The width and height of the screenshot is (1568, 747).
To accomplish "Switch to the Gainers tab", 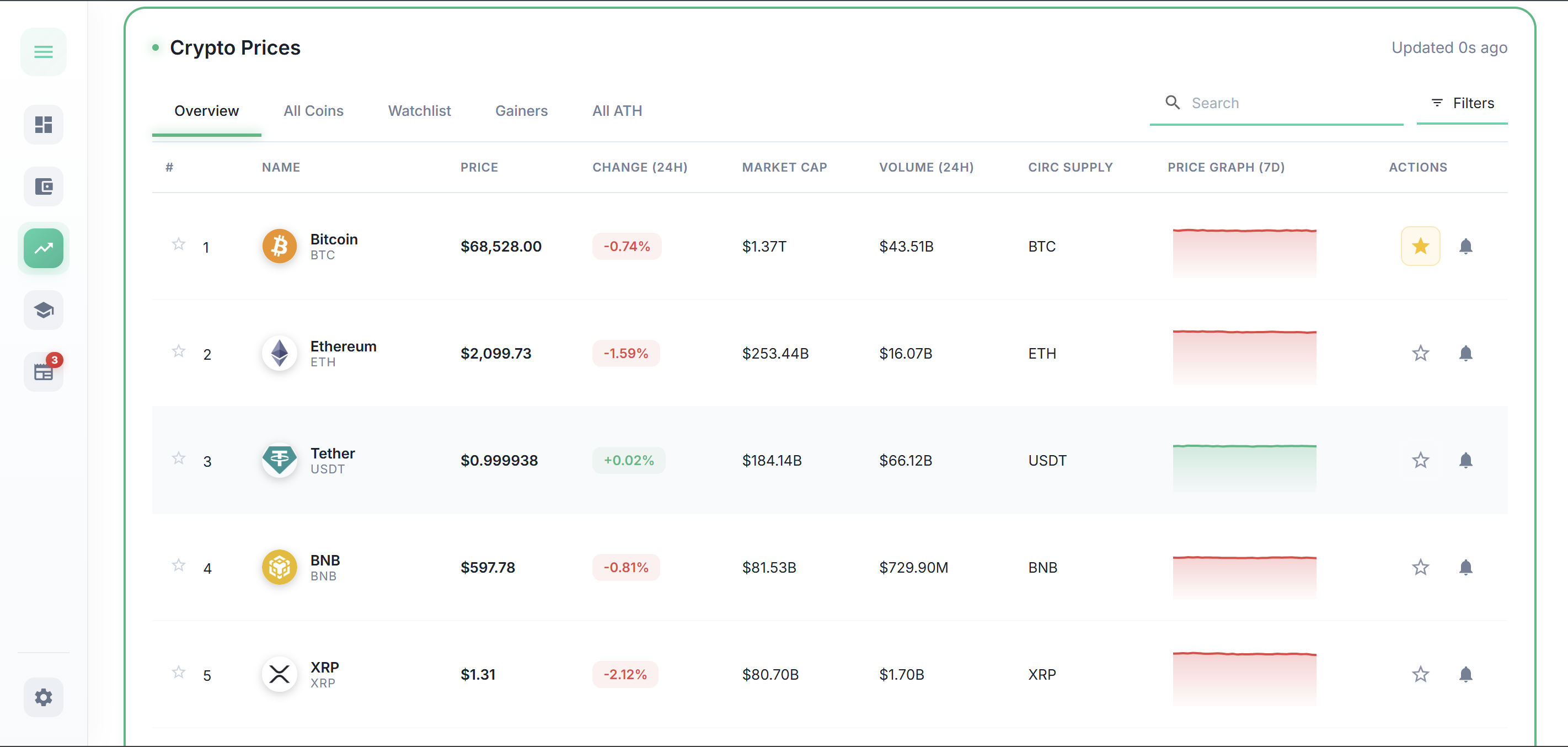I will click(x=521, y=111).
